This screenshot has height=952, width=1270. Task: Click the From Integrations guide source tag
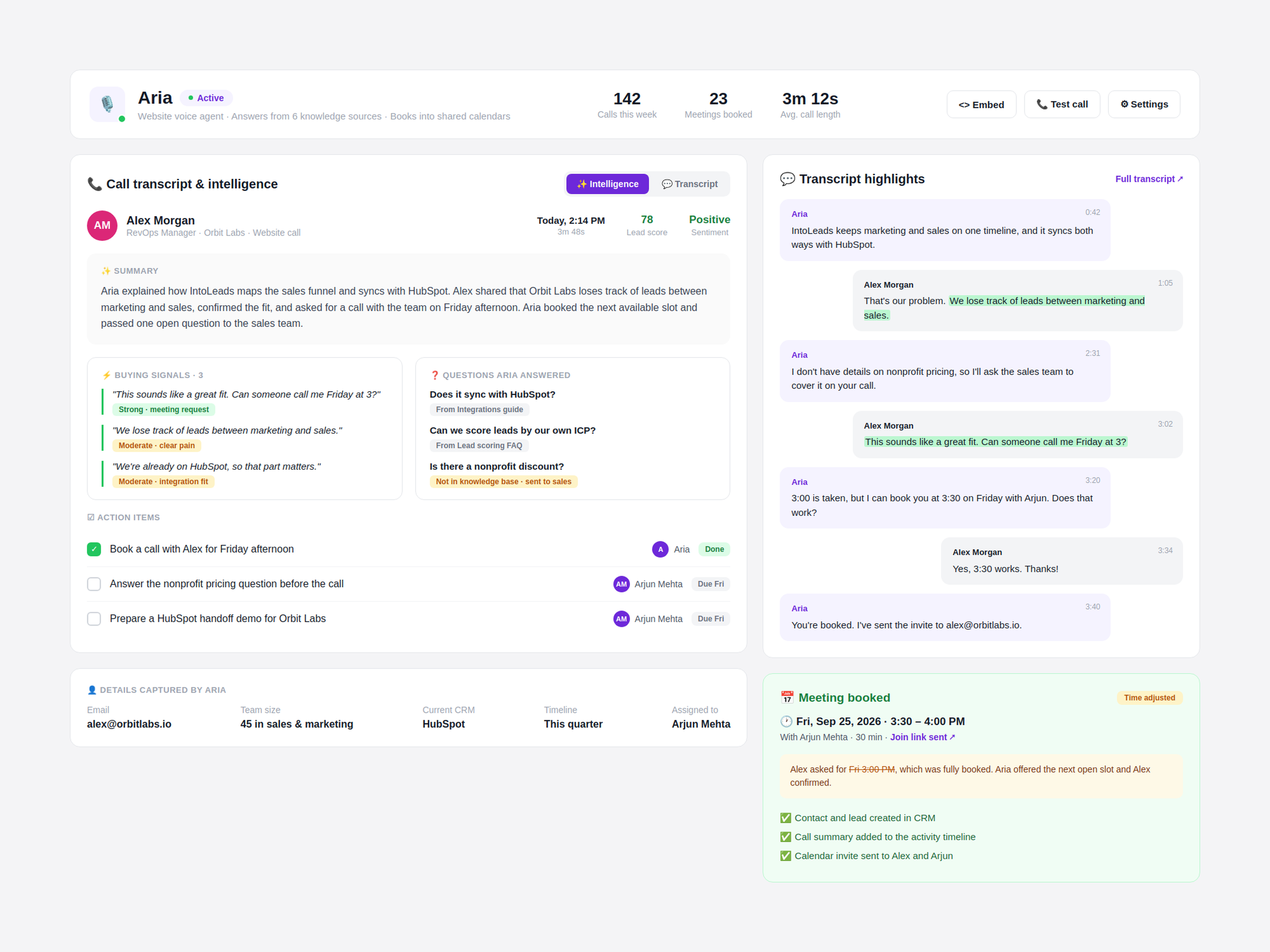(479, 410)
